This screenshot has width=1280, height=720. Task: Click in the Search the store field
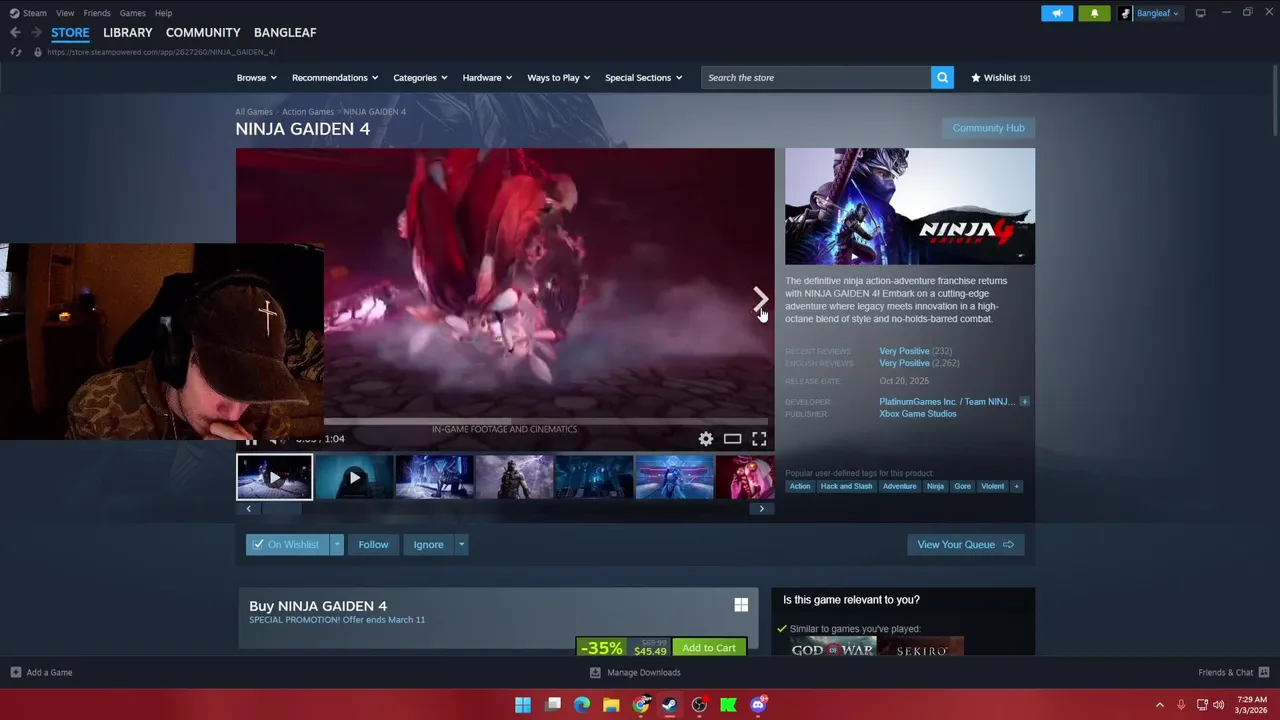[x=817, y=78]
